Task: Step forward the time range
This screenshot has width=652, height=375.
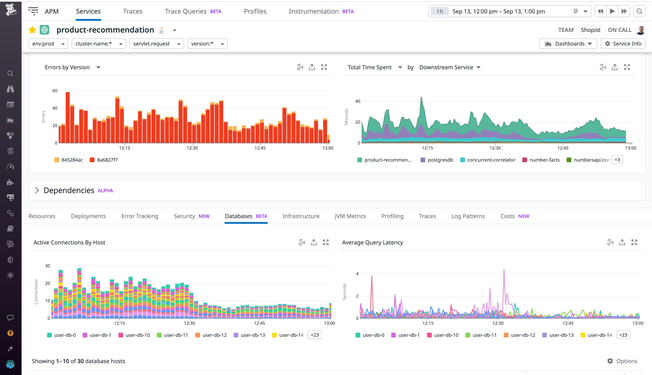Action: pyautogui.click(x=624, y=11)
